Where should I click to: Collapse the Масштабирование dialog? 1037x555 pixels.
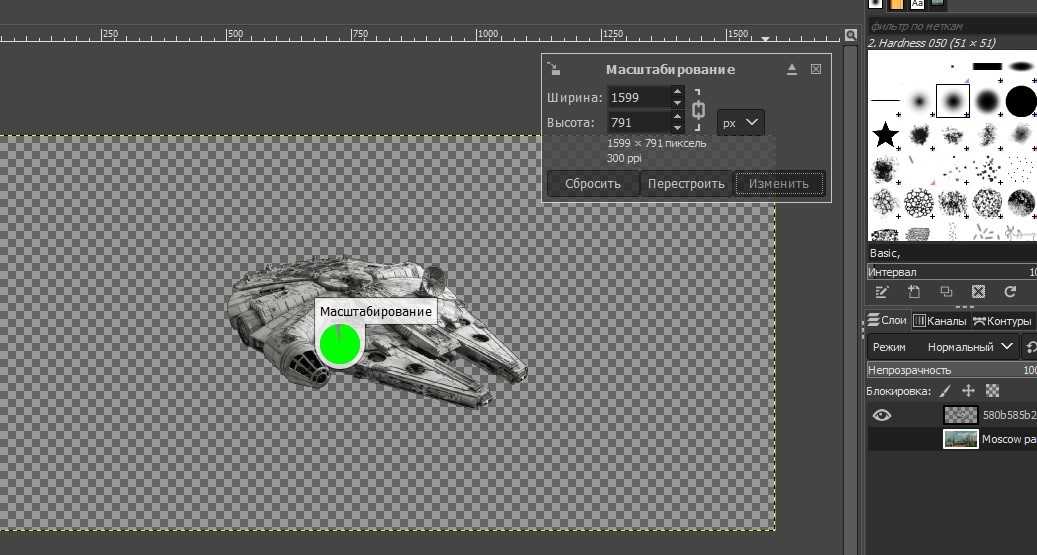792,69
